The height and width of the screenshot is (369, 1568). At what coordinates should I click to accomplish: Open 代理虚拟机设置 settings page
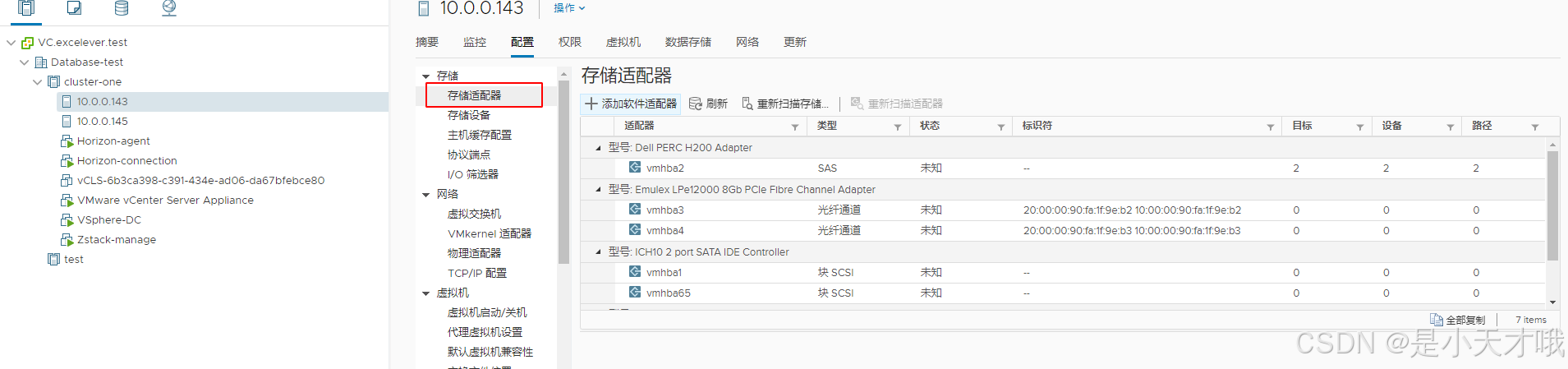(485, 332)
